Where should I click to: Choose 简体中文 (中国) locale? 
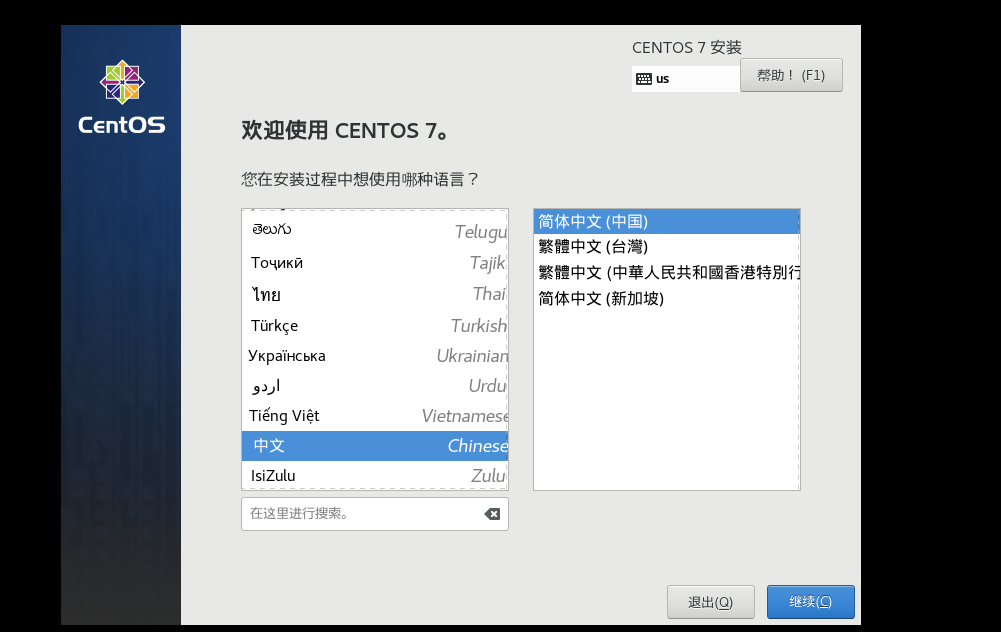click(666, 222)
